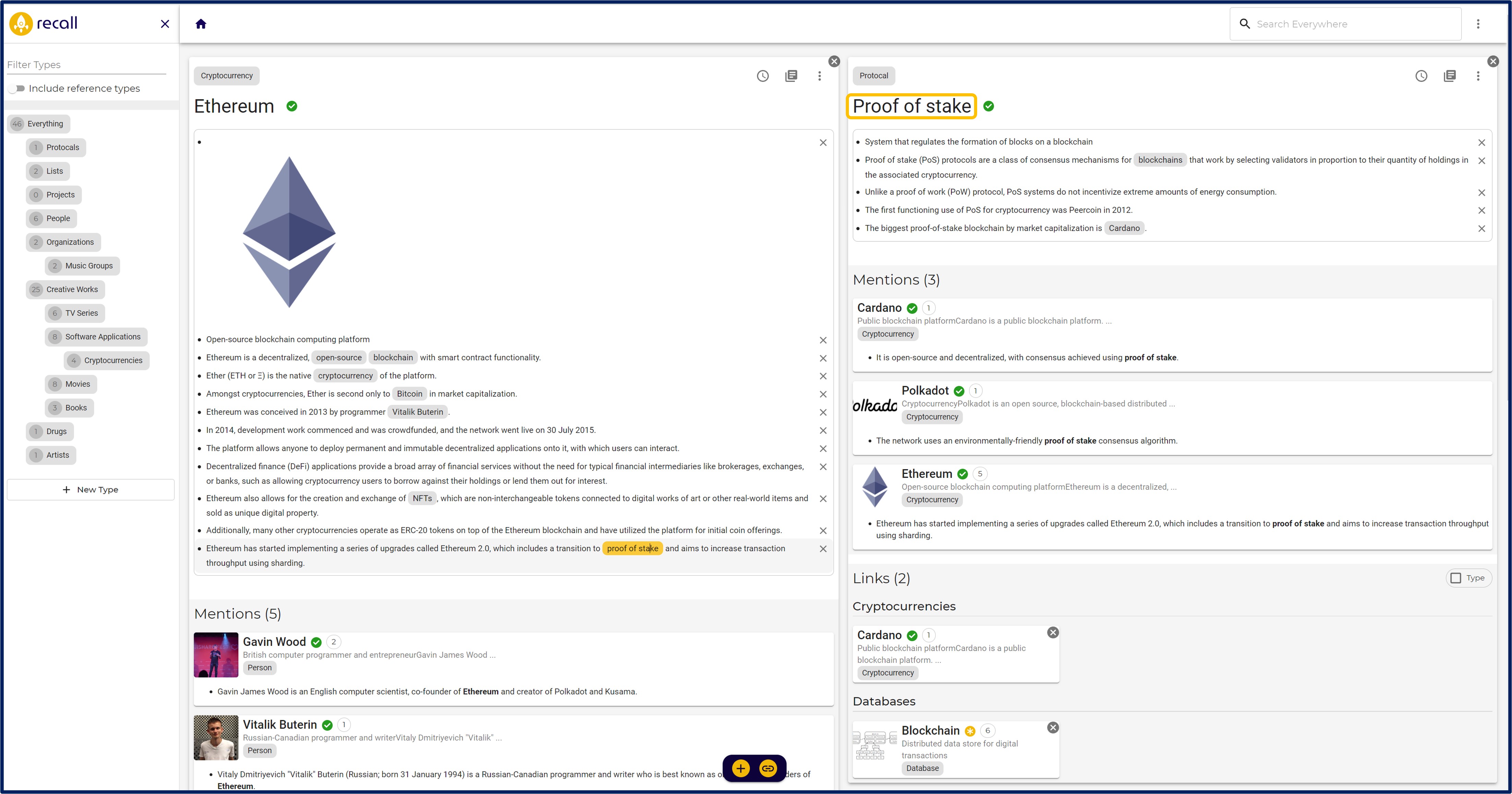Click the yellow plus add button
This screenshot has height=794, width=1512.
tap(741, 768)
